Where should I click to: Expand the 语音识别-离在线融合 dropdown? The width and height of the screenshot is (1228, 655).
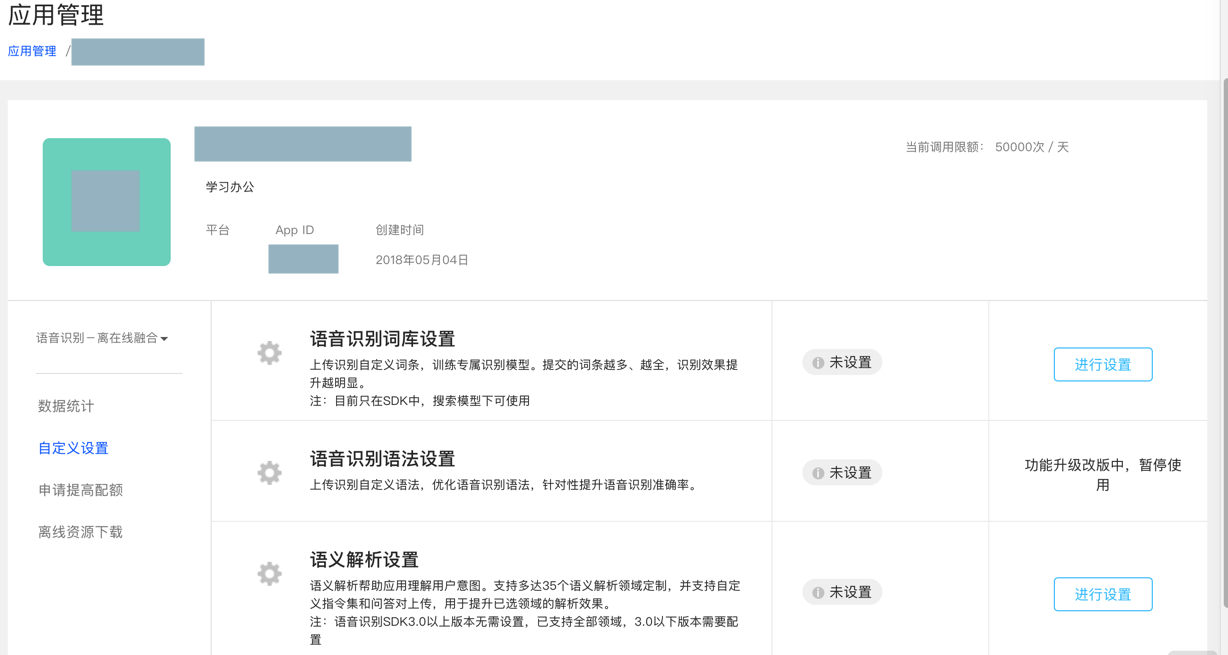(102, 338)
